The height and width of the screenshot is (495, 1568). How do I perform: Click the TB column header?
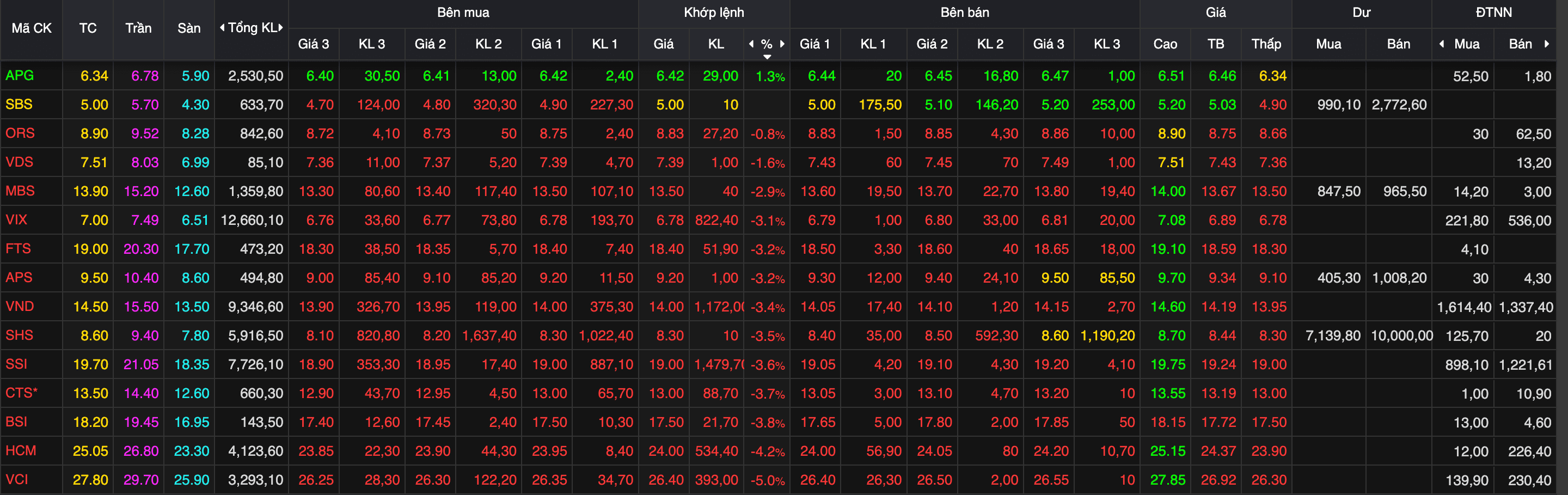click(1216, 44)
